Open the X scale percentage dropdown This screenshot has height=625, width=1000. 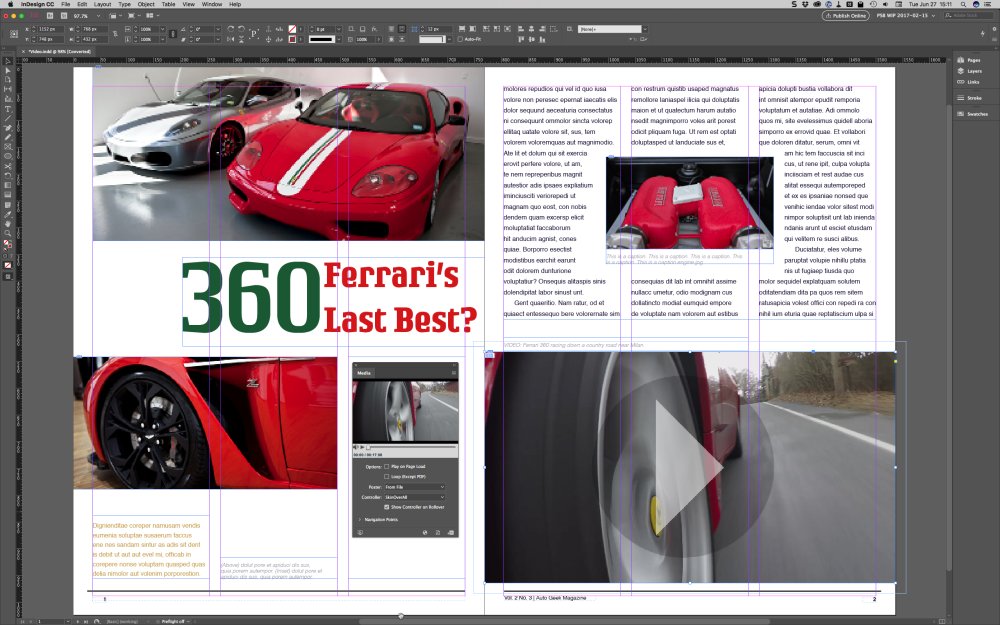pos(163,29)
